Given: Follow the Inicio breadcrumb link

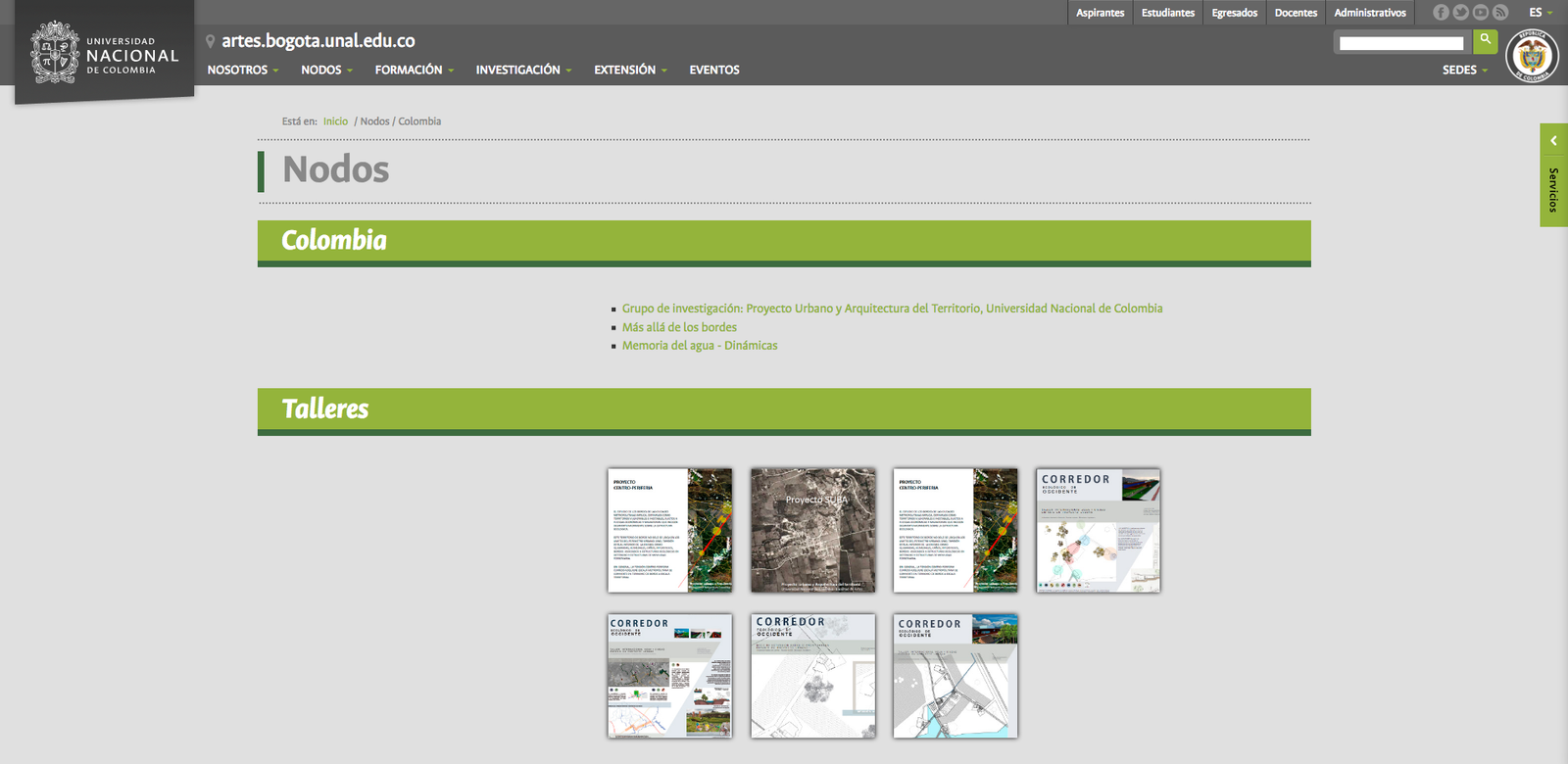Looking at the screenshot, I should pyautogui.click(x=335, y=121).
